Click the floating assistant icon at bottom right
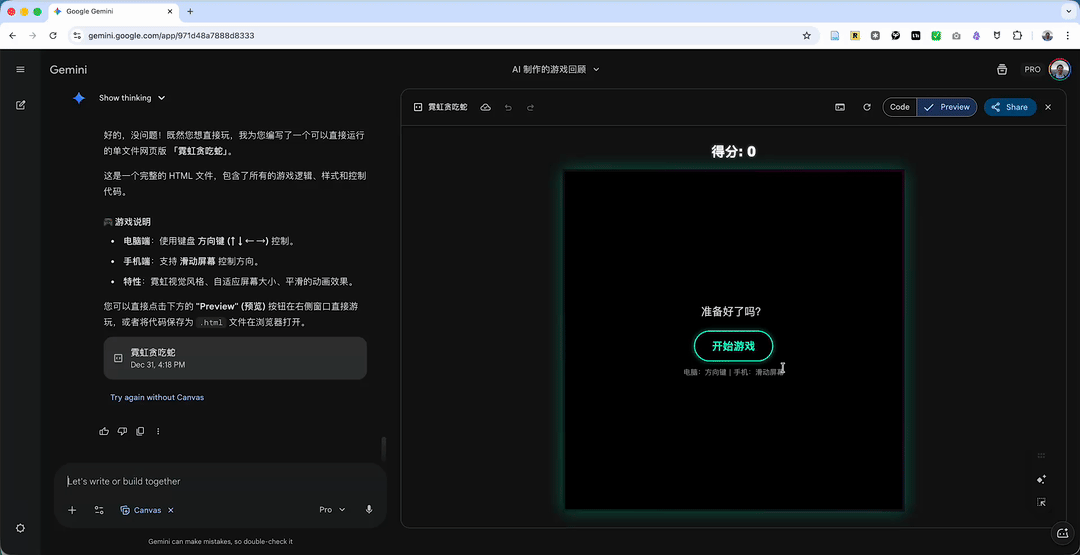 (1061, 534)
